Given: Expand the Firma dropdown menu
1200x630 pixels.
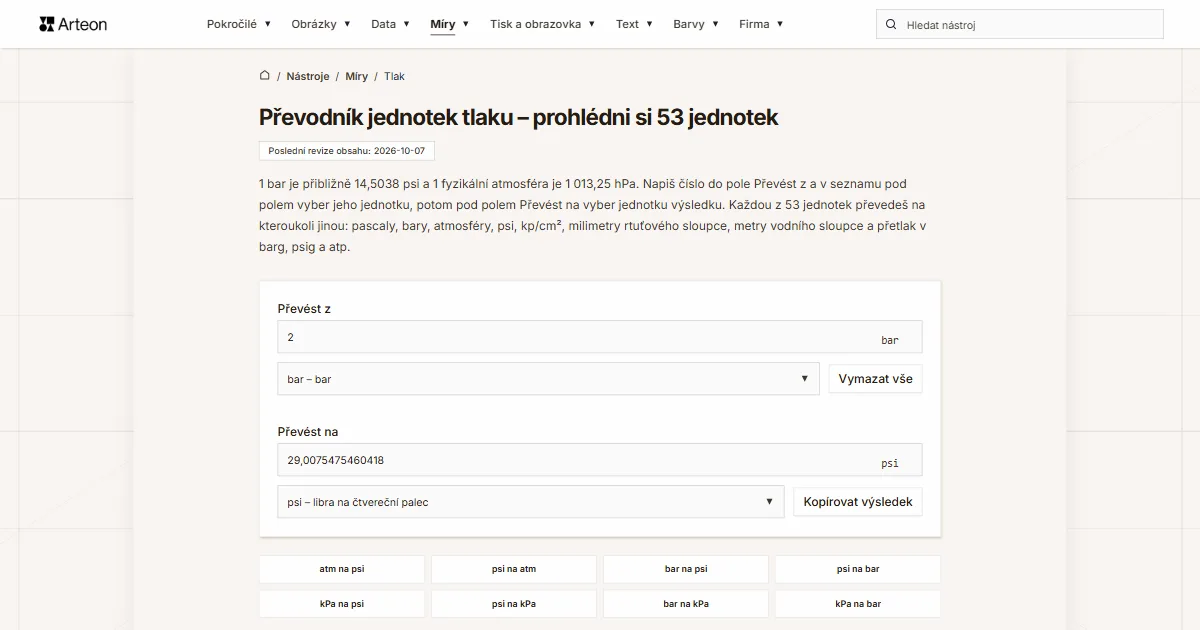Looking at the screenshot, I should 761,24.
